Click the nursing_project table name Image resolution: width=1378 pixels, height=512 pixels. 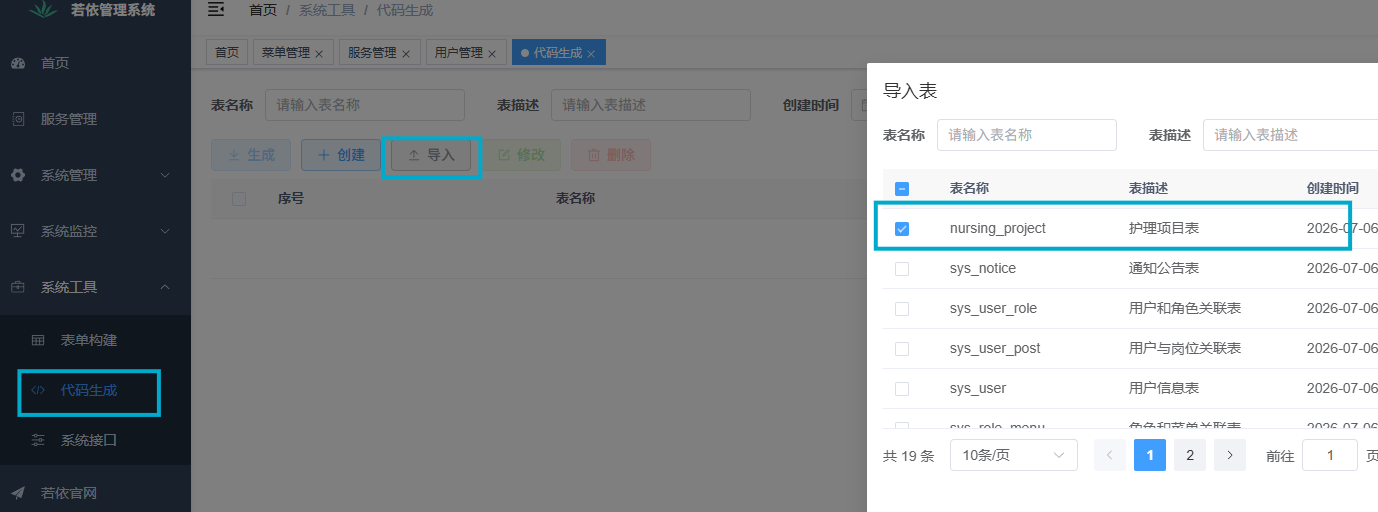tap(998, 228)
